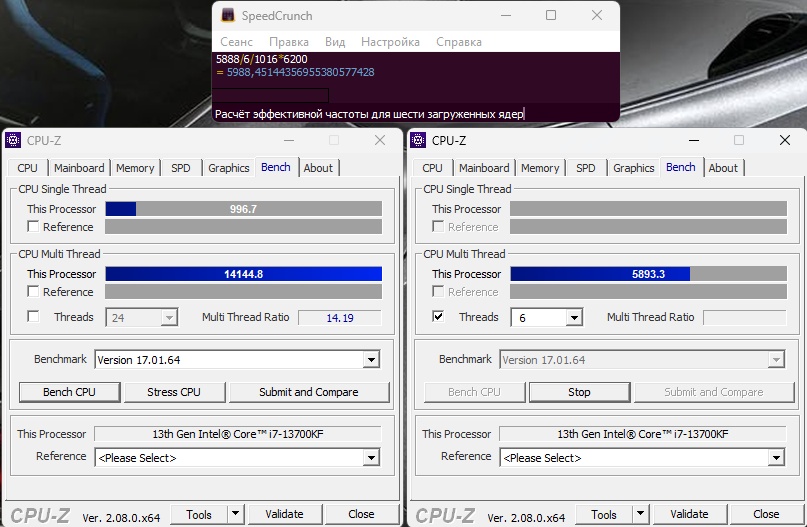Minimize the left CPU-Z window
Image resolution: width=807 pixels, height=527 pixels.
coord(289,140)
